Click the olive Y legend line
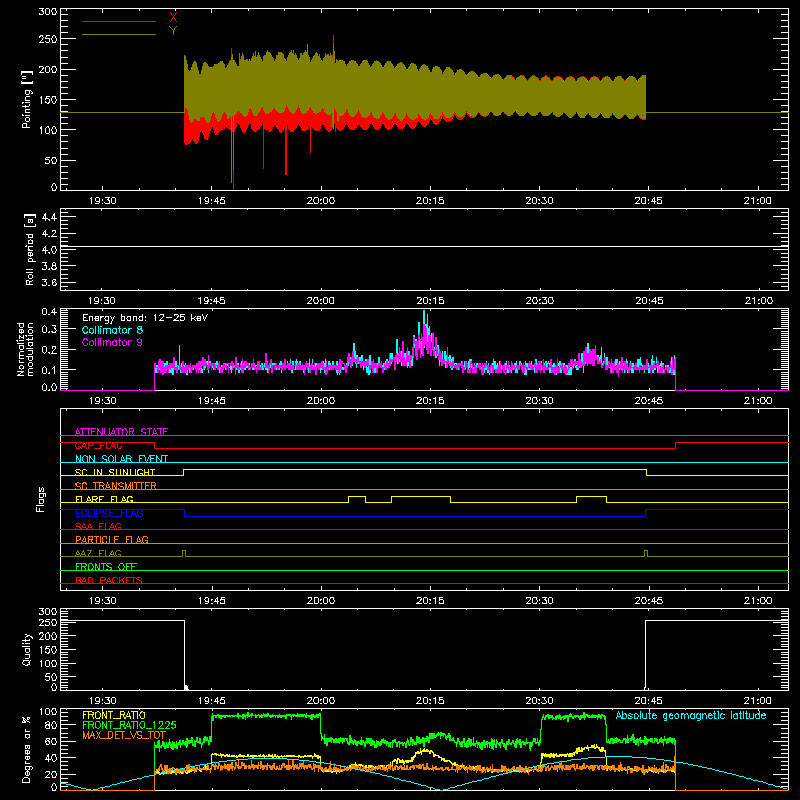Screen dimensions: 800x800 click(x=119, y=34)
